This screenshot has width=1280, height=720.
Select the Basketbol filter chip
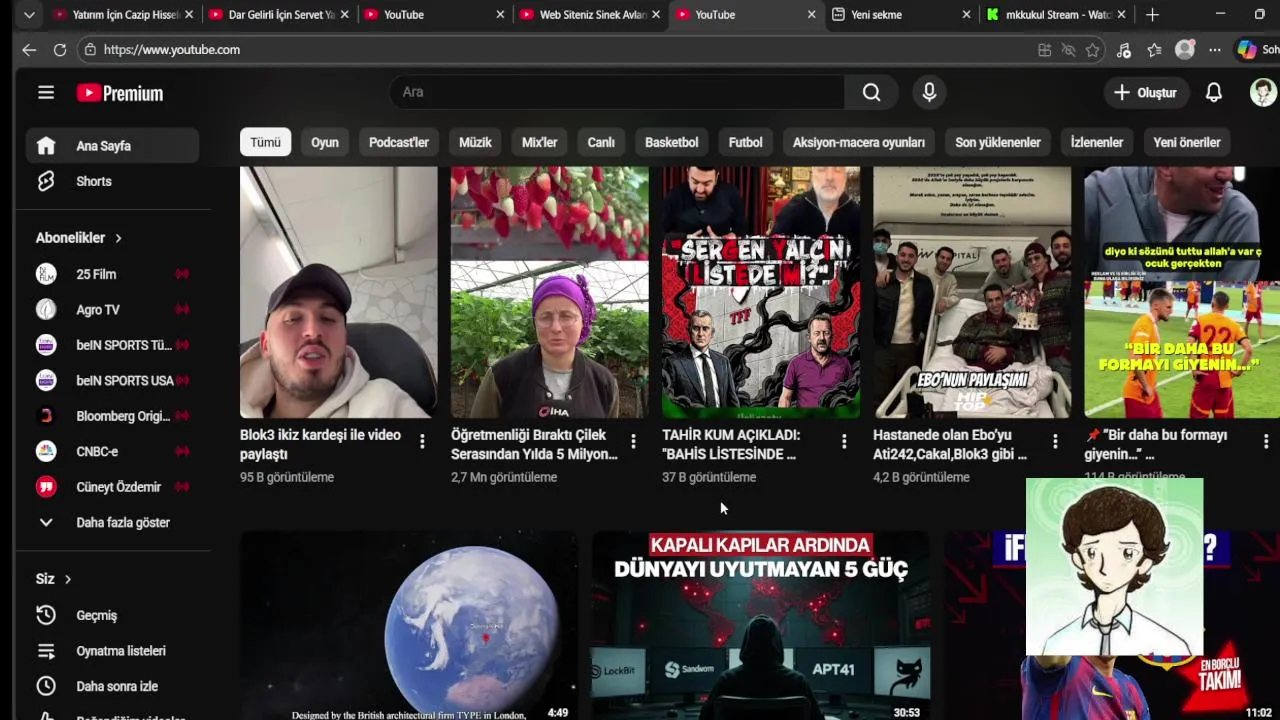click(x=671, y=142)
